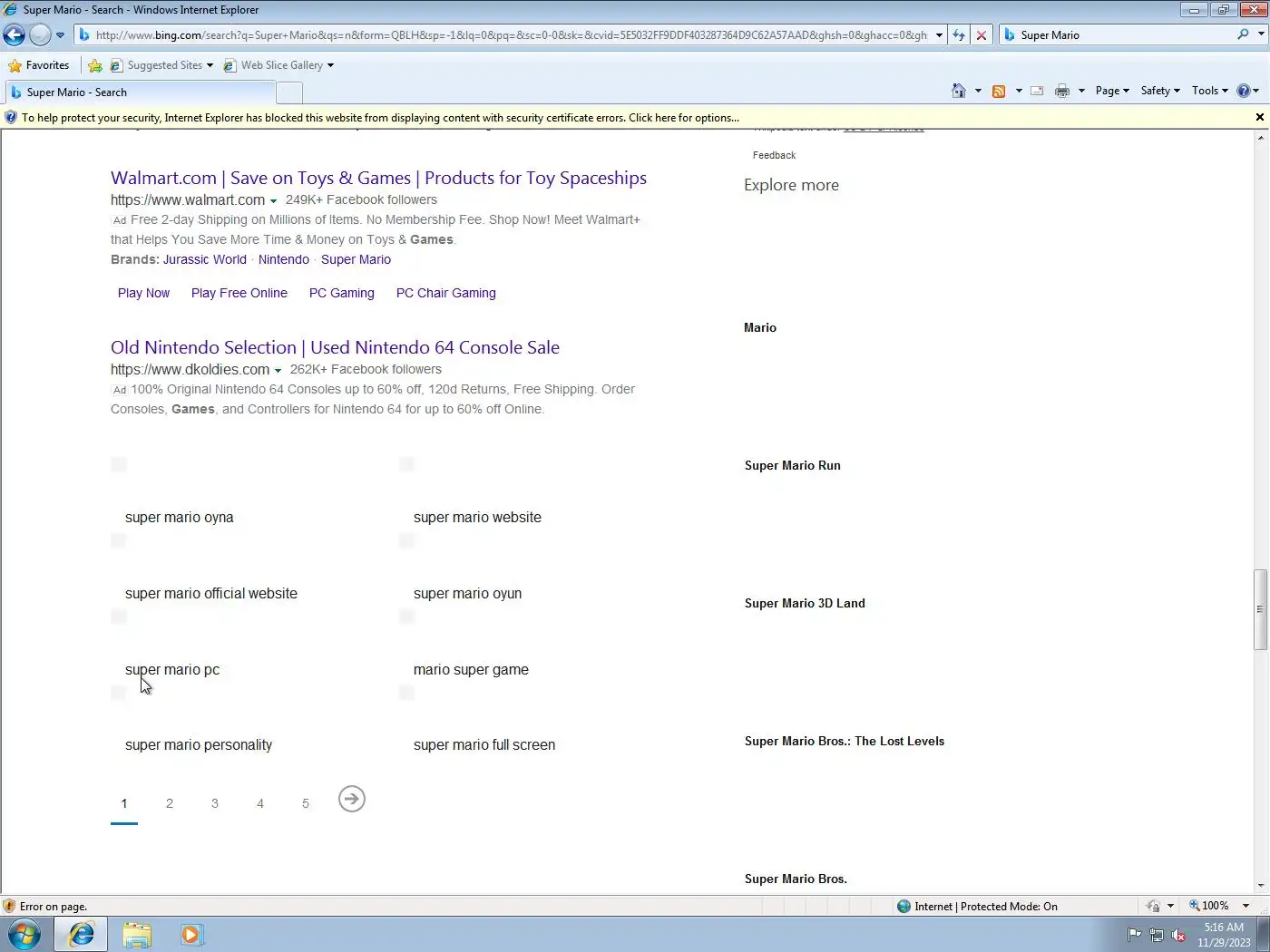The width and height of the screenshot is (1270, 952).
Task: Open Suggested Sites dropdown
Action: (161, 65)
